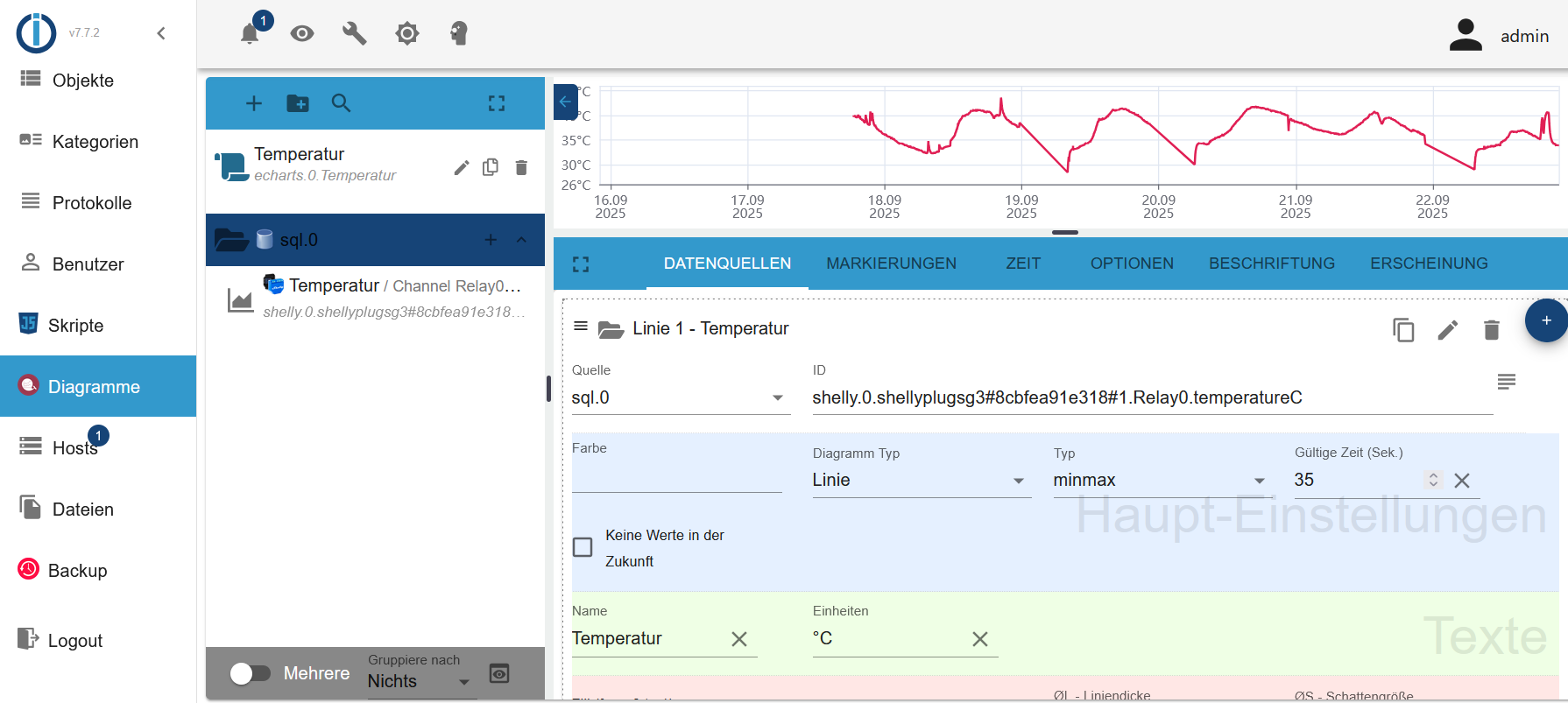The image size is (1568, 703).
Task: Click the notification bell icon
Action: 250,34
